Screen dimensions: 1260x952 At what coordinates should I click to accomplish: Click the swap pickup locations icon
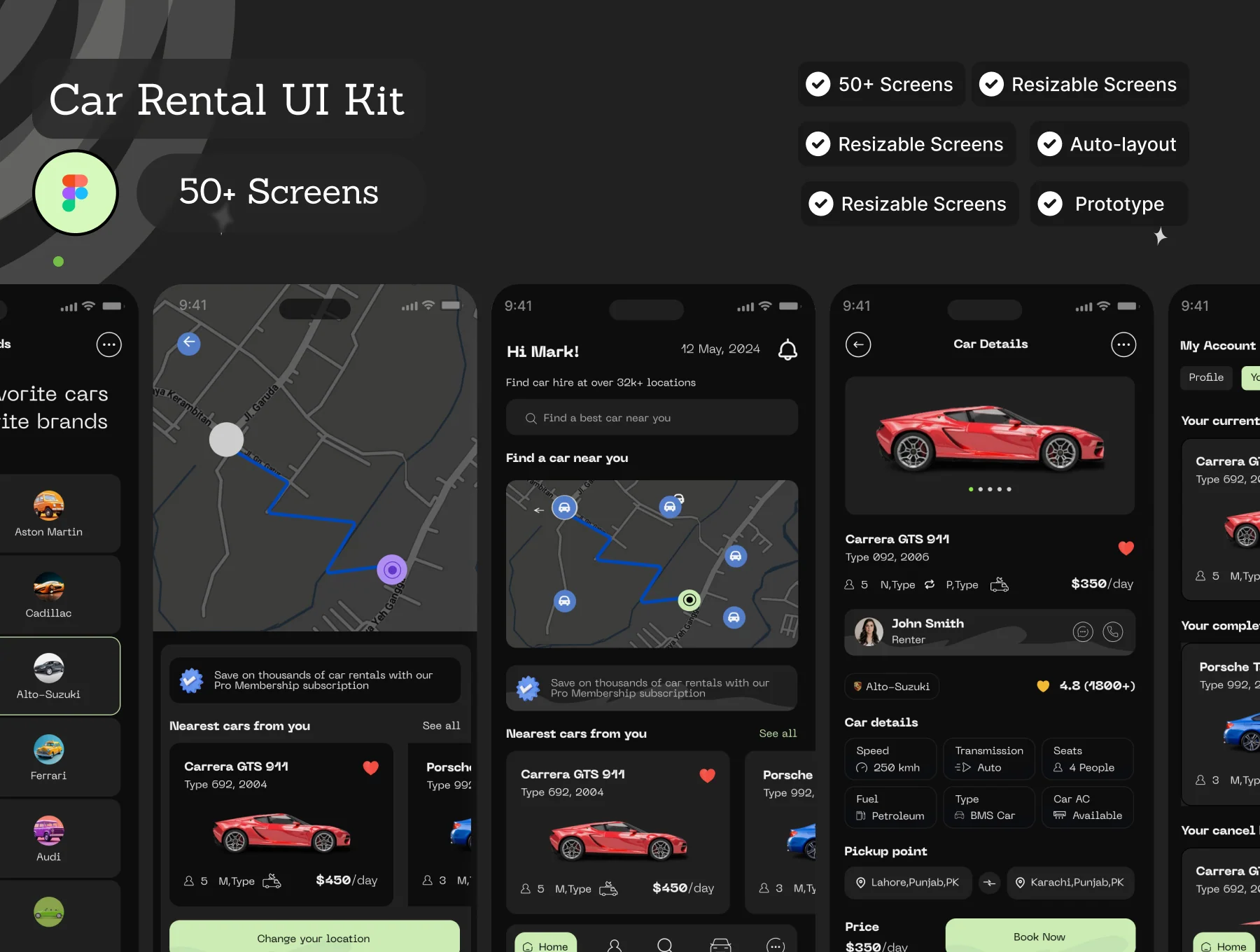point(989,883)
